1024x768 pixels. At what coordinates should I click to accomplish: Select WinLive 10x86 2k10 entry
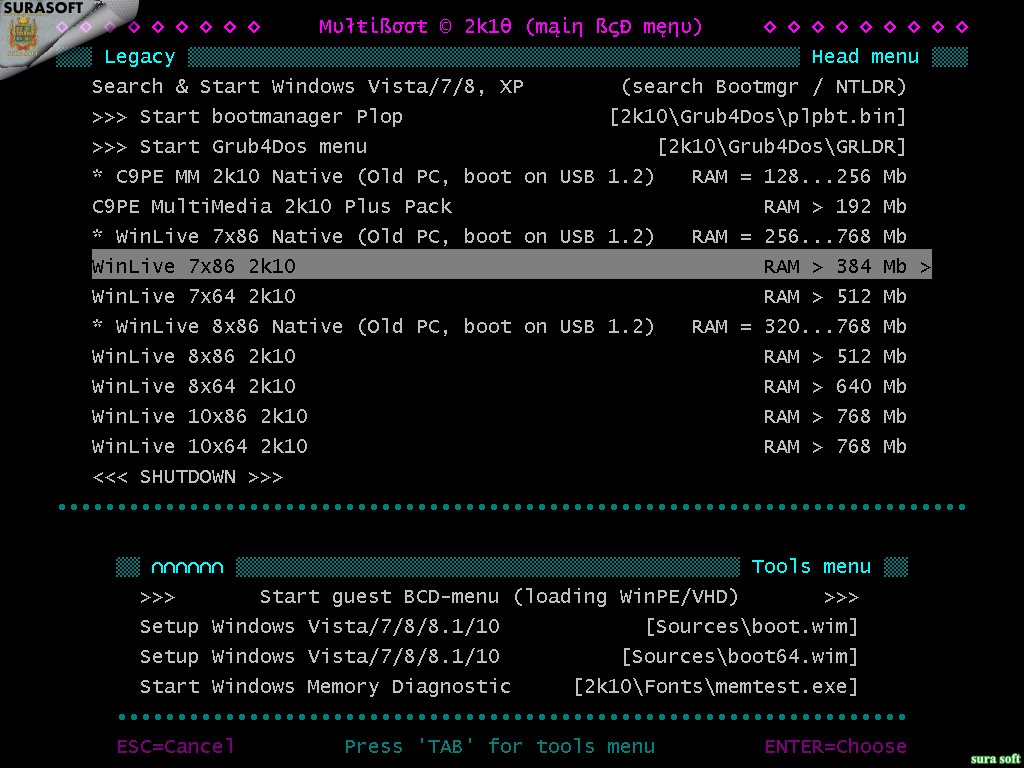click(499, 417)
